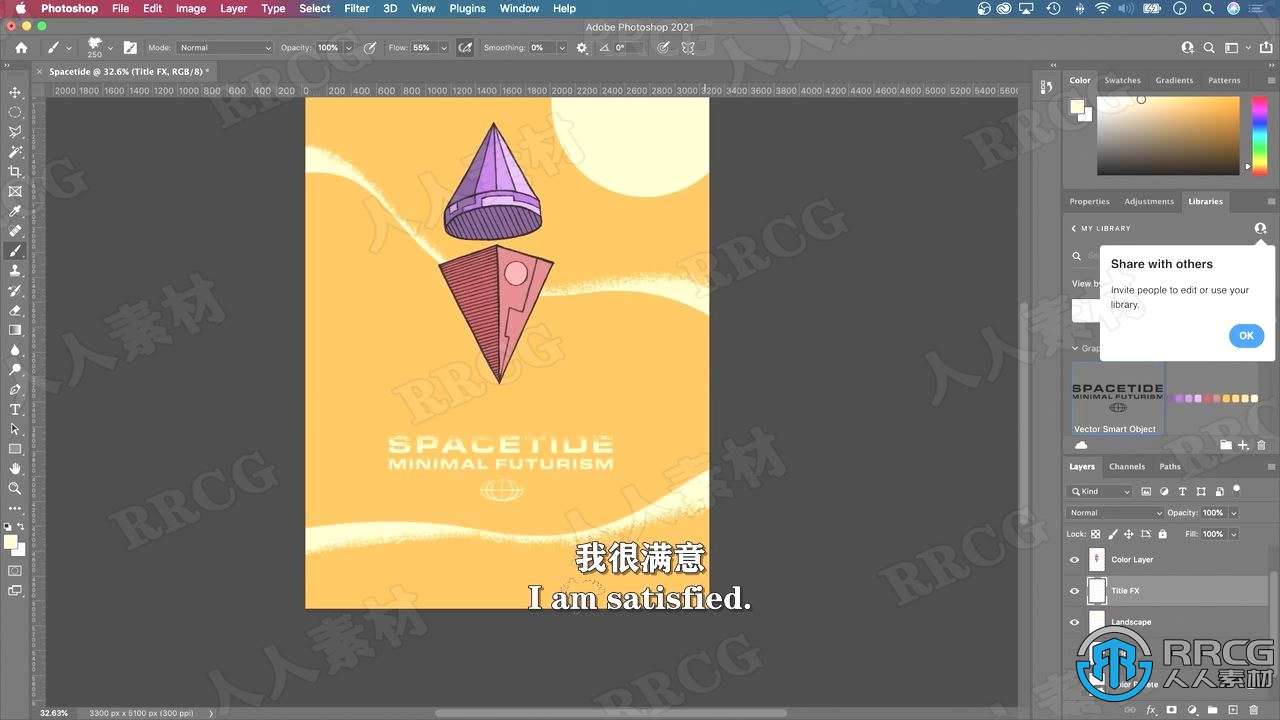Screen dimensions: 1280x720
Task: Select the Elliptical Marquee tool
Action: [15, 112]
